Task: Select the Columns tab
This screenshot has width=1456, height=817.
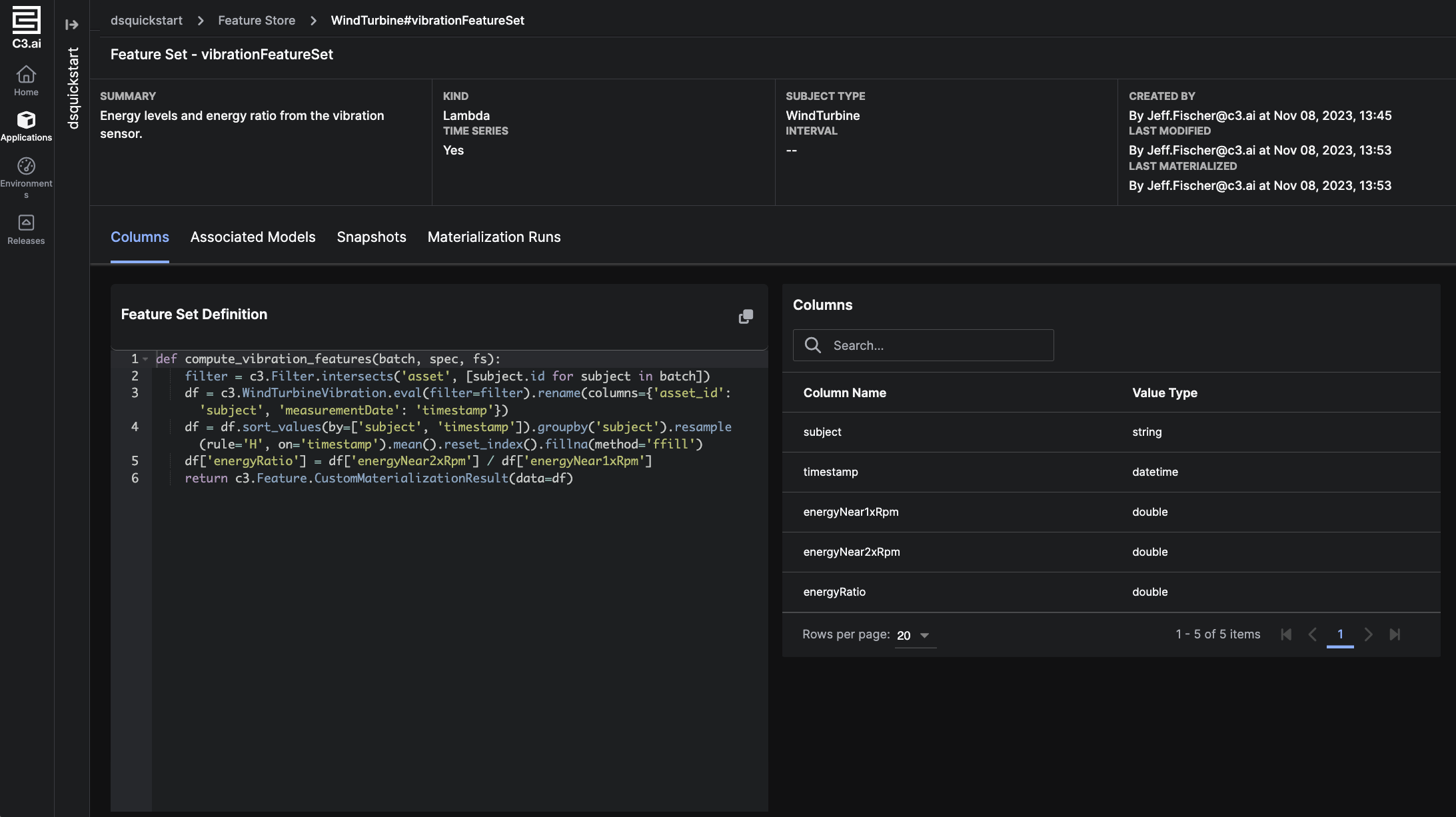Action: coord(140,237)
